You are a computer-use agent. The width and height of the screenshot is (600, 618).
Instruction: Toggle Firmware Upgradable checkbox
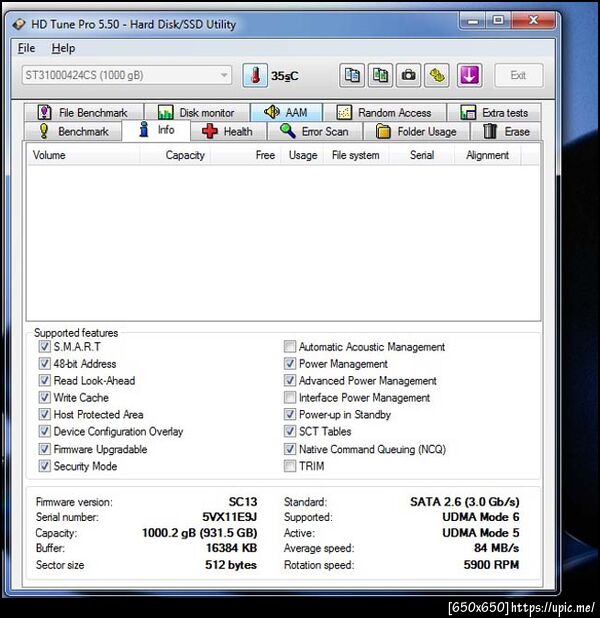(x=44, y=449)
